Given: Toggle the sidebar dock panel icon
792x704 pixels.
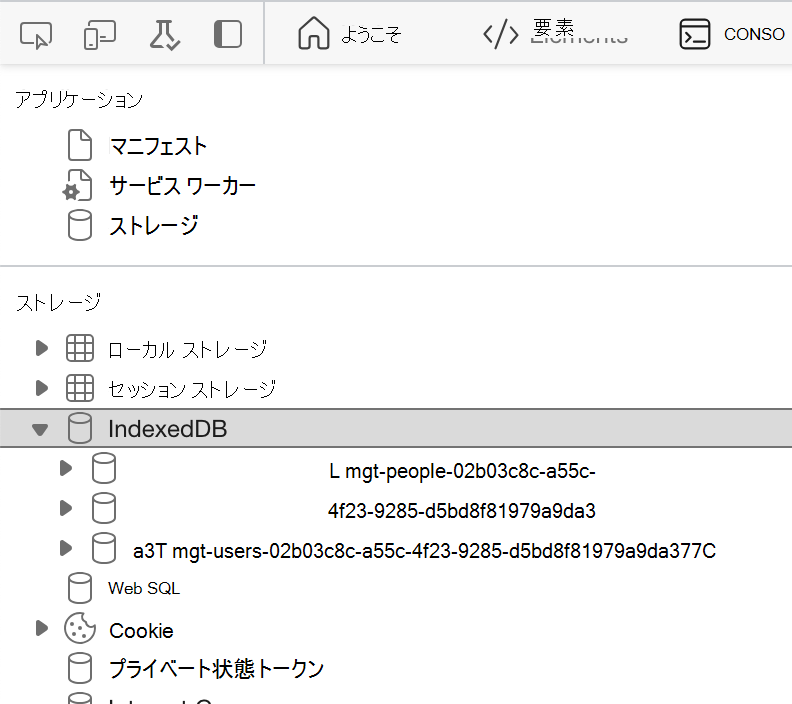Looking at the screenshot, I should (228, 34).
